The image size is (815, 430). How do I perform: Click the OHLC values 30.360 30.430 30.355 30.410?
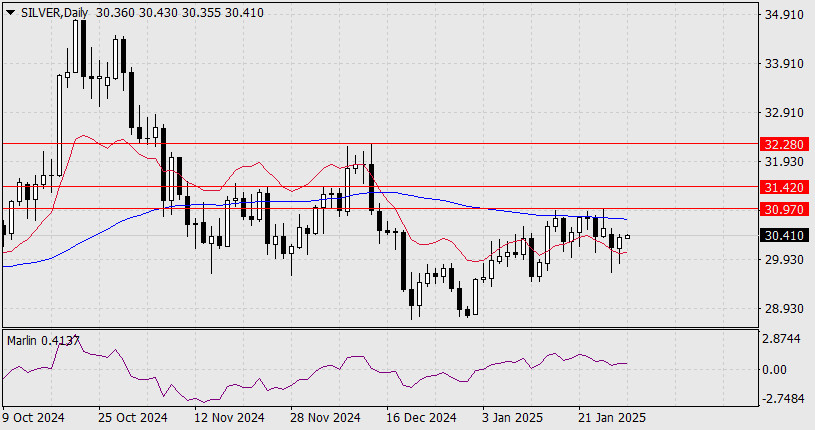click(x=180, y=13)
